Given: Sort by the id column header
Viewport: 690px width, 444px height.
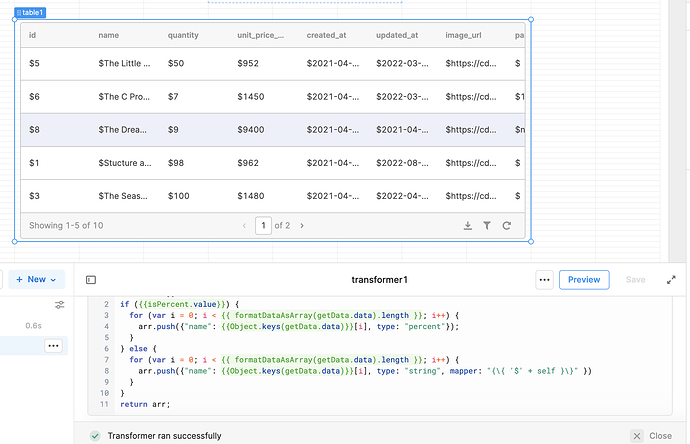Looking at the screenshot, I should pyautogui.click(x=33, y=35).
